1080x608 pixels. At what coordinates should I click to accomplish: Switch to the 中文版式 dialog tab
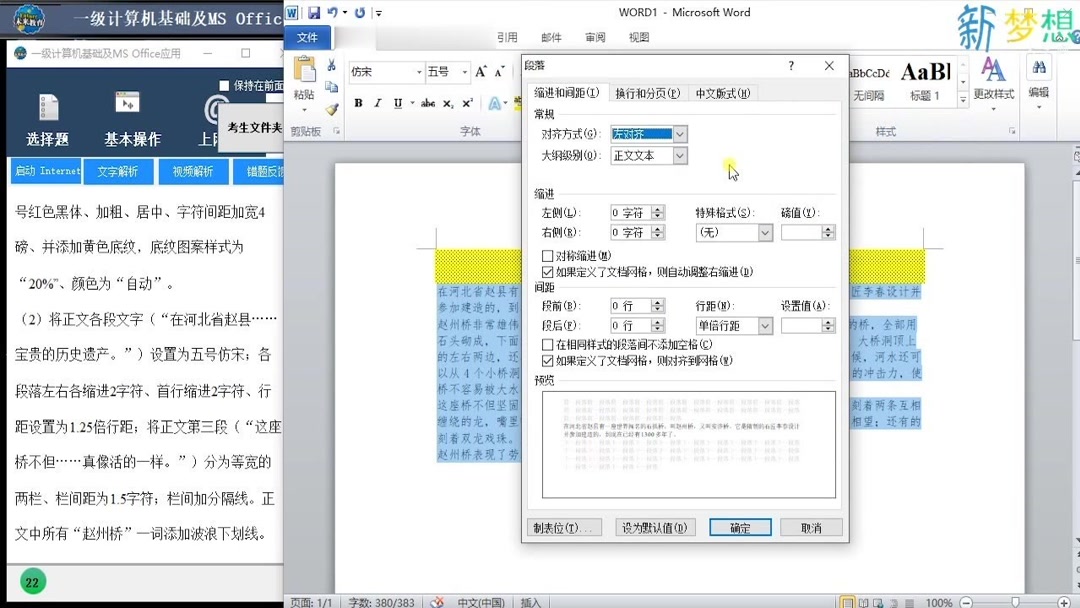coord(721,93)
